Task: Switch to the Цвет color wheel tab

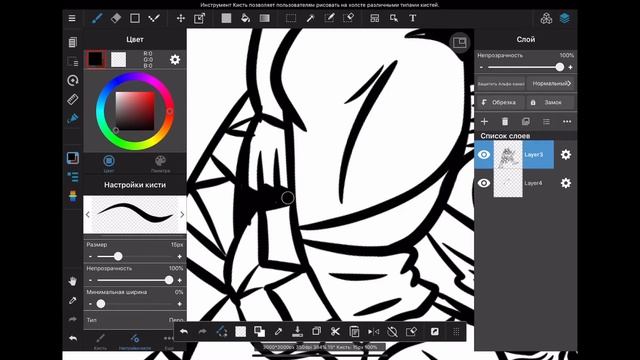Action: 109,164
